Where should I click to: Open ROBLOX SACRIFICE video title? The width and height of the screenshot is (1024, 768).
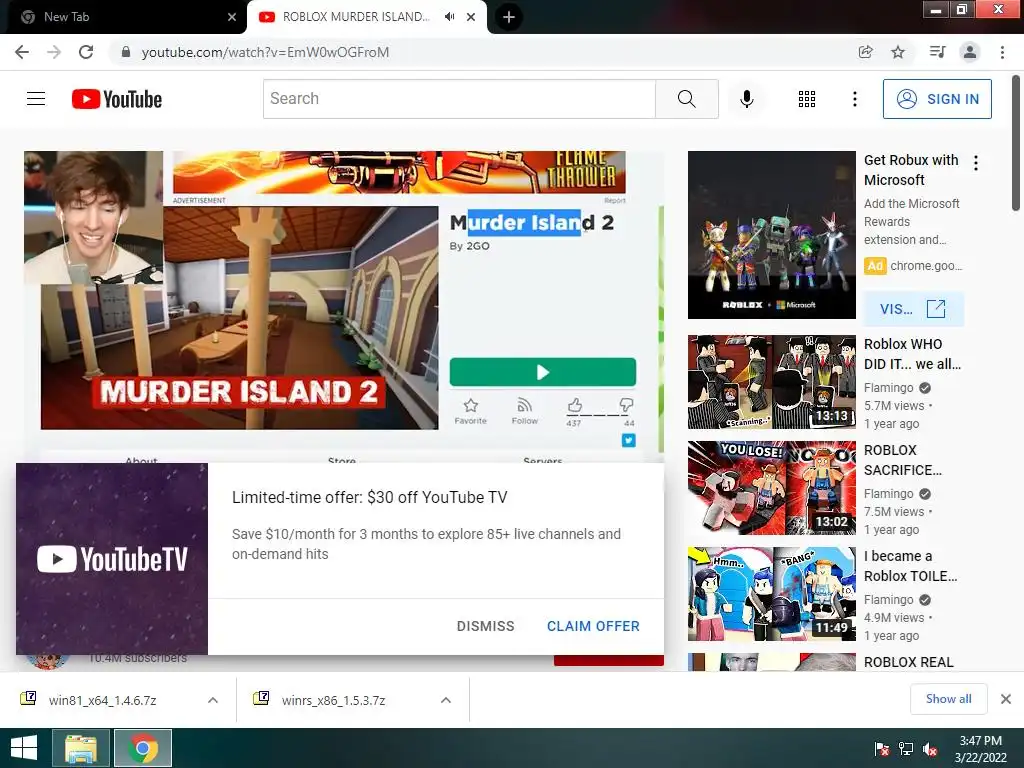(x=903, y=460)
